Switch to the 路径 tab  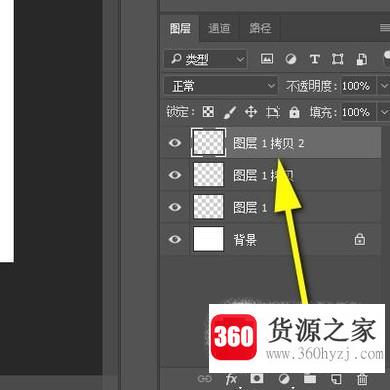tap(260, 28)
